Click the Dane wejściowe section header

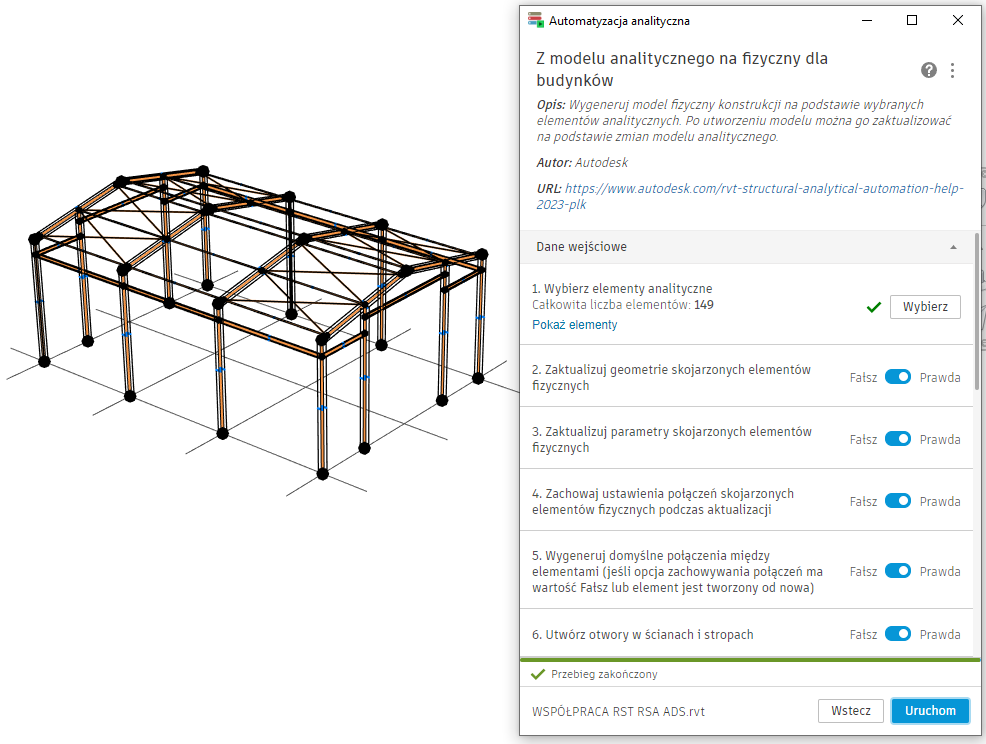tap(747, 247)
